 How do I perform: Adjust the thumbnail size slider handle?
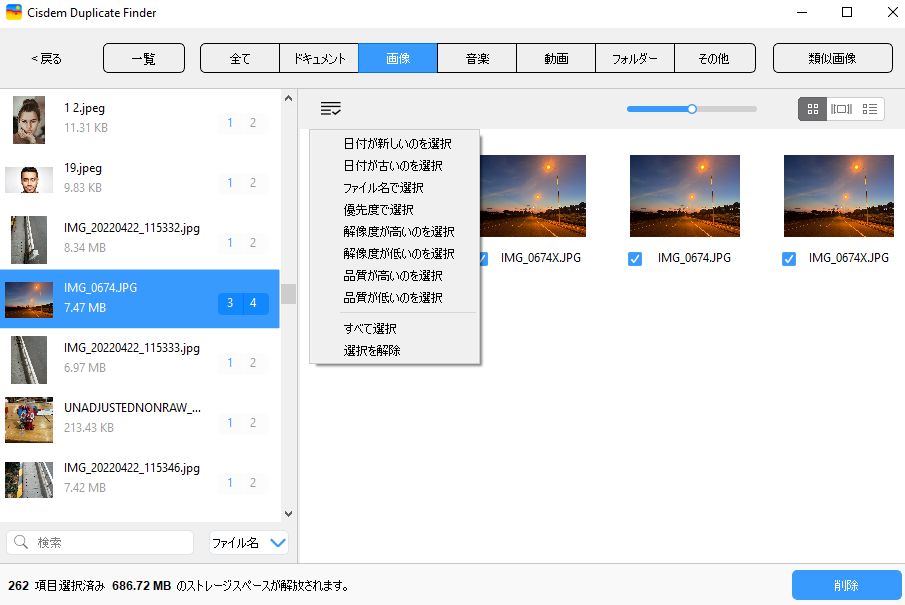tap(691, 109)
